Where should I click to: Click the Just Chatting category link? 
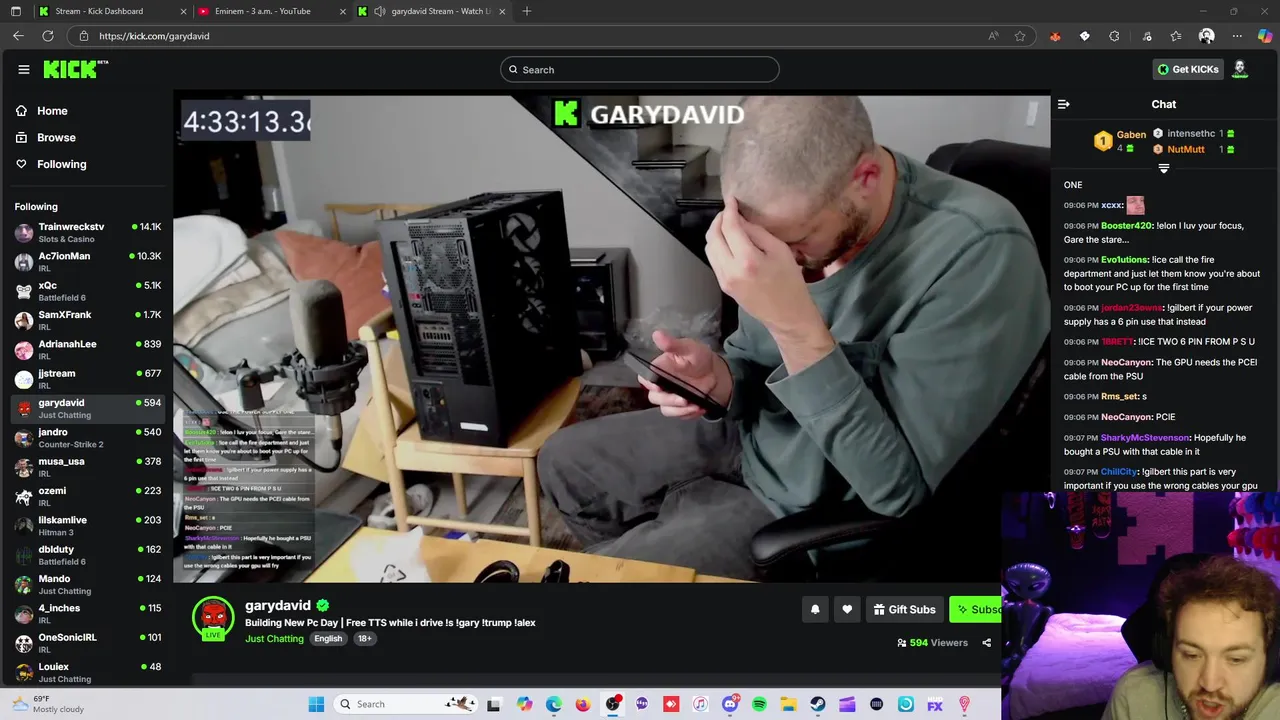[274, 638]
